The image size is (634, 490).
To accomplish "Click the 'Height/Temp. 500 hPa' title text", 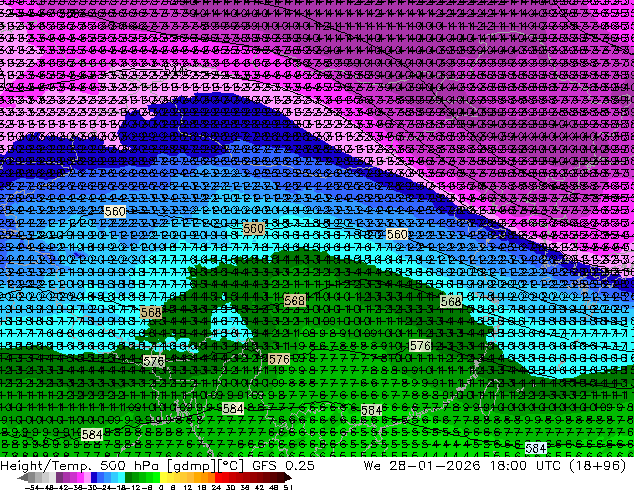I will pos(78,465).
